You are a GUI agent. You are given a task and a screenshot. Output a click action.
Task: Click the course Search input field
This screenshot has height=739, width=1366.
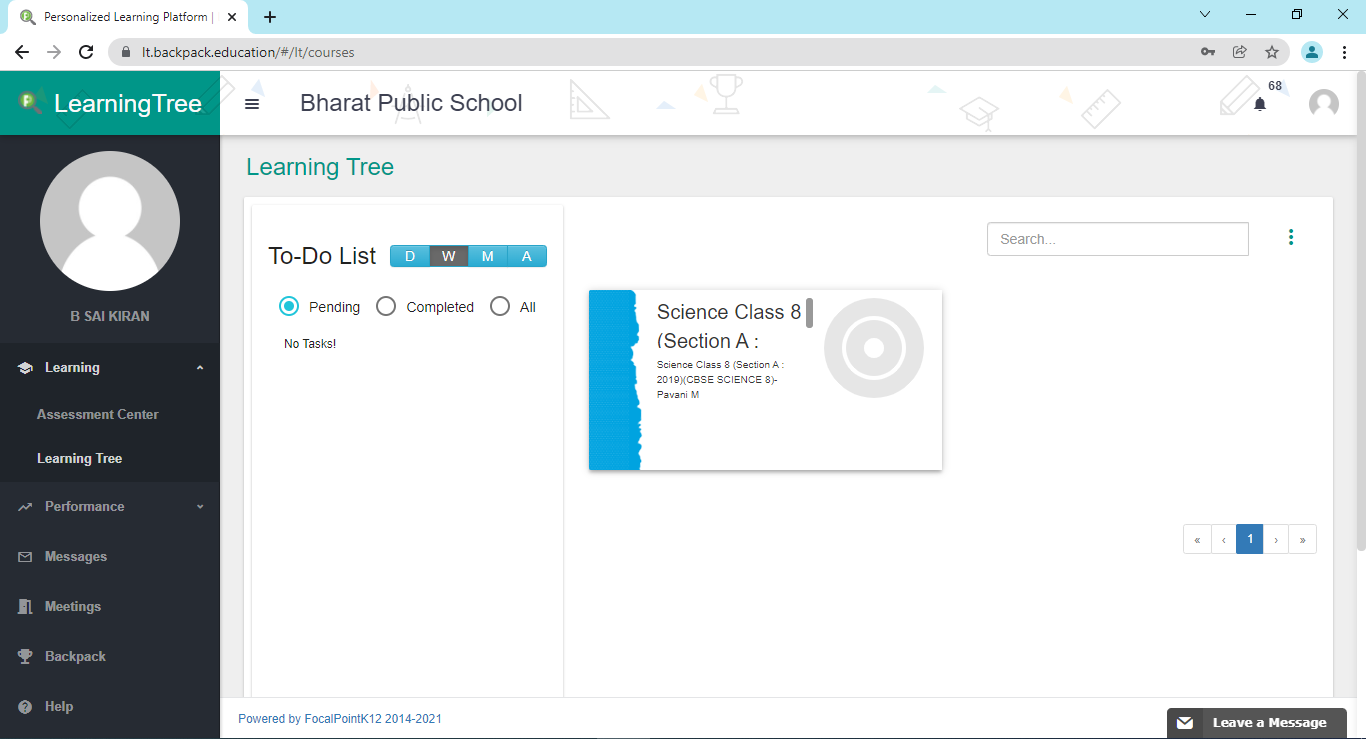[x=1117, y=239]
